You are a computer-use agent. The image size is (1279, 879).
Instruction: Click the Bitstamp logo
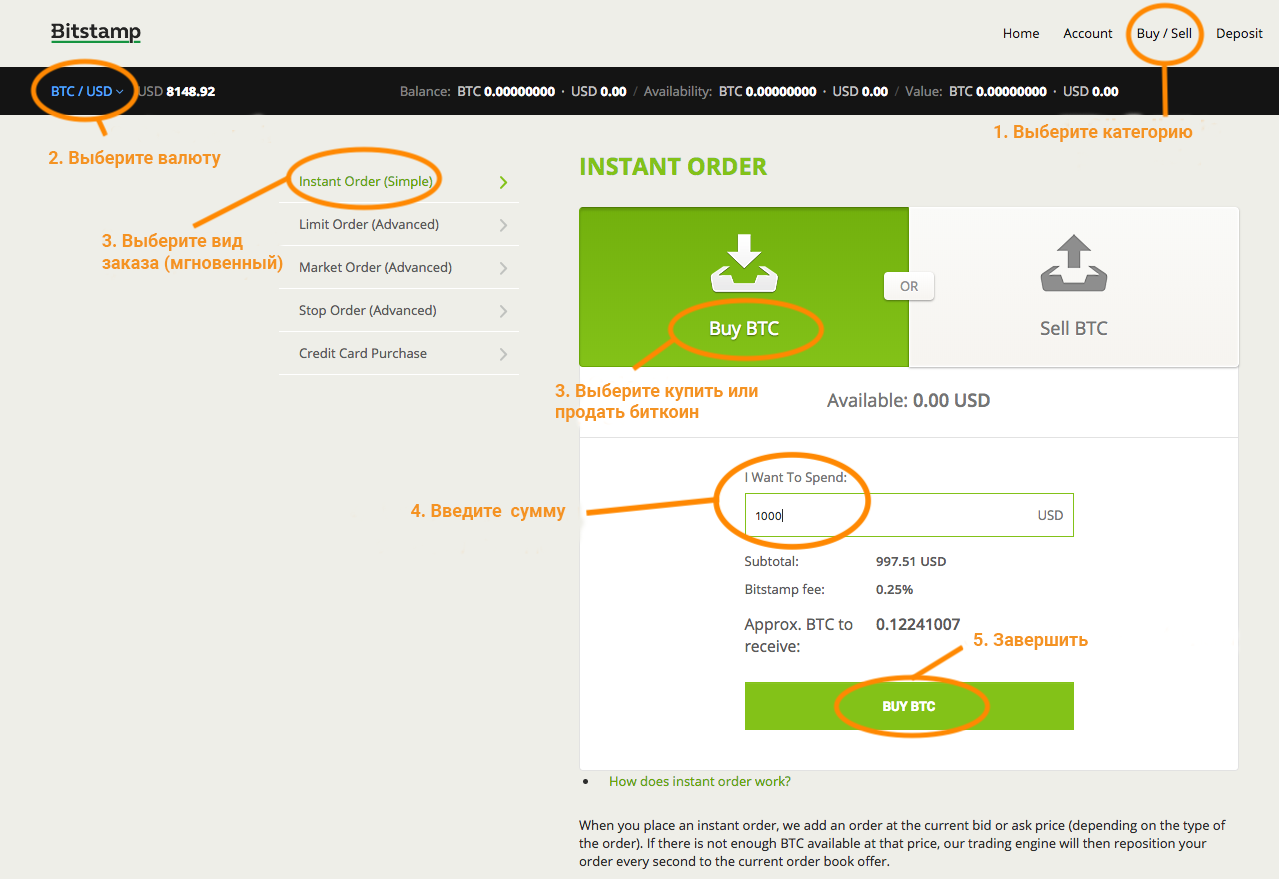pos(96,32)
